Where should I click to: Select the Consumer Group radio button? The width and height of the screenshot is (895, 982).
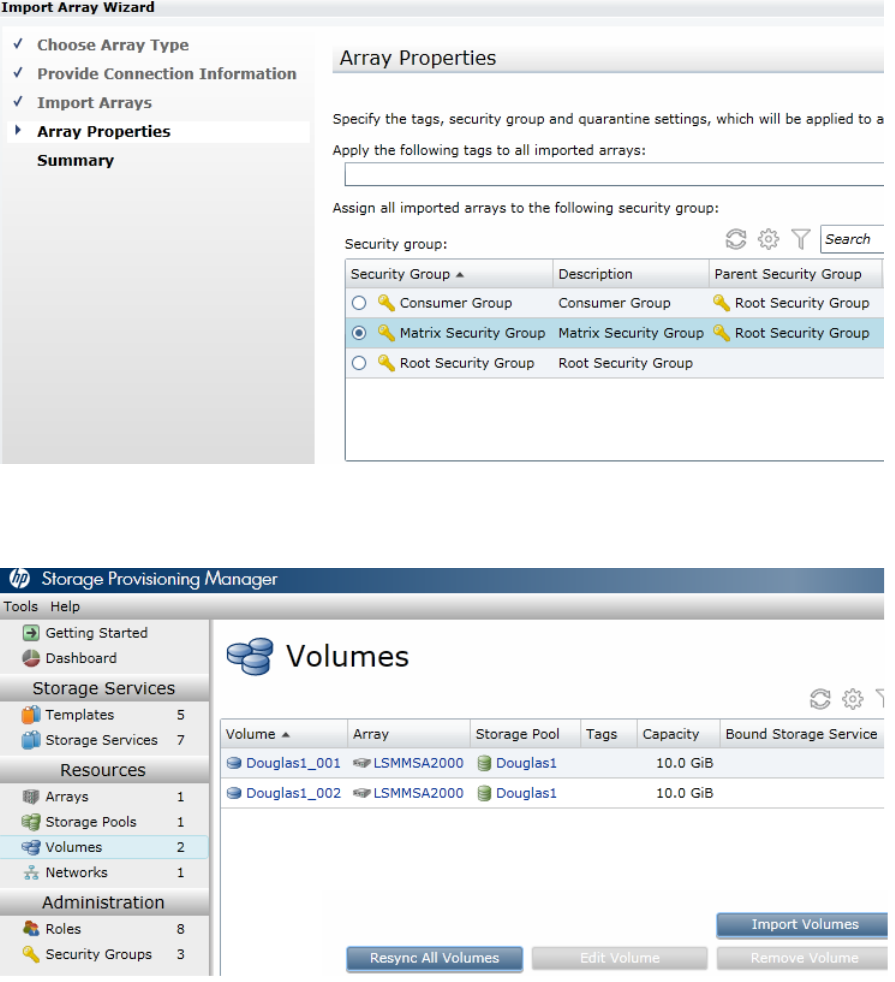tap(359, 303)
